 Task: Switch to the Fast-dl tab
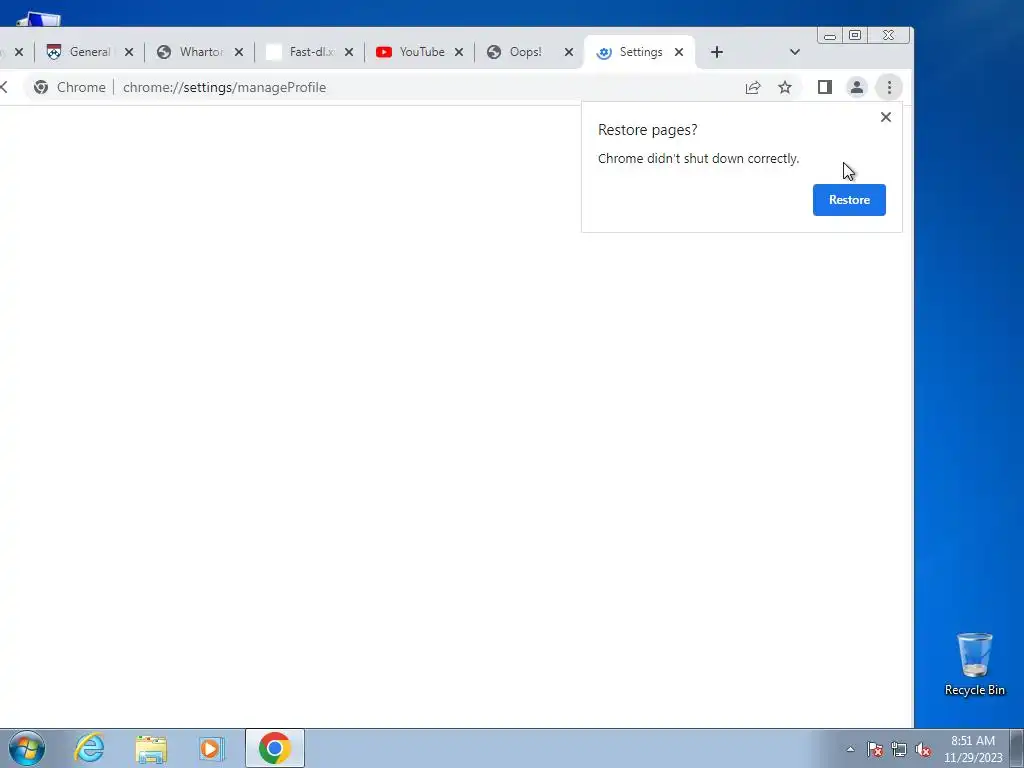[310, 52]
